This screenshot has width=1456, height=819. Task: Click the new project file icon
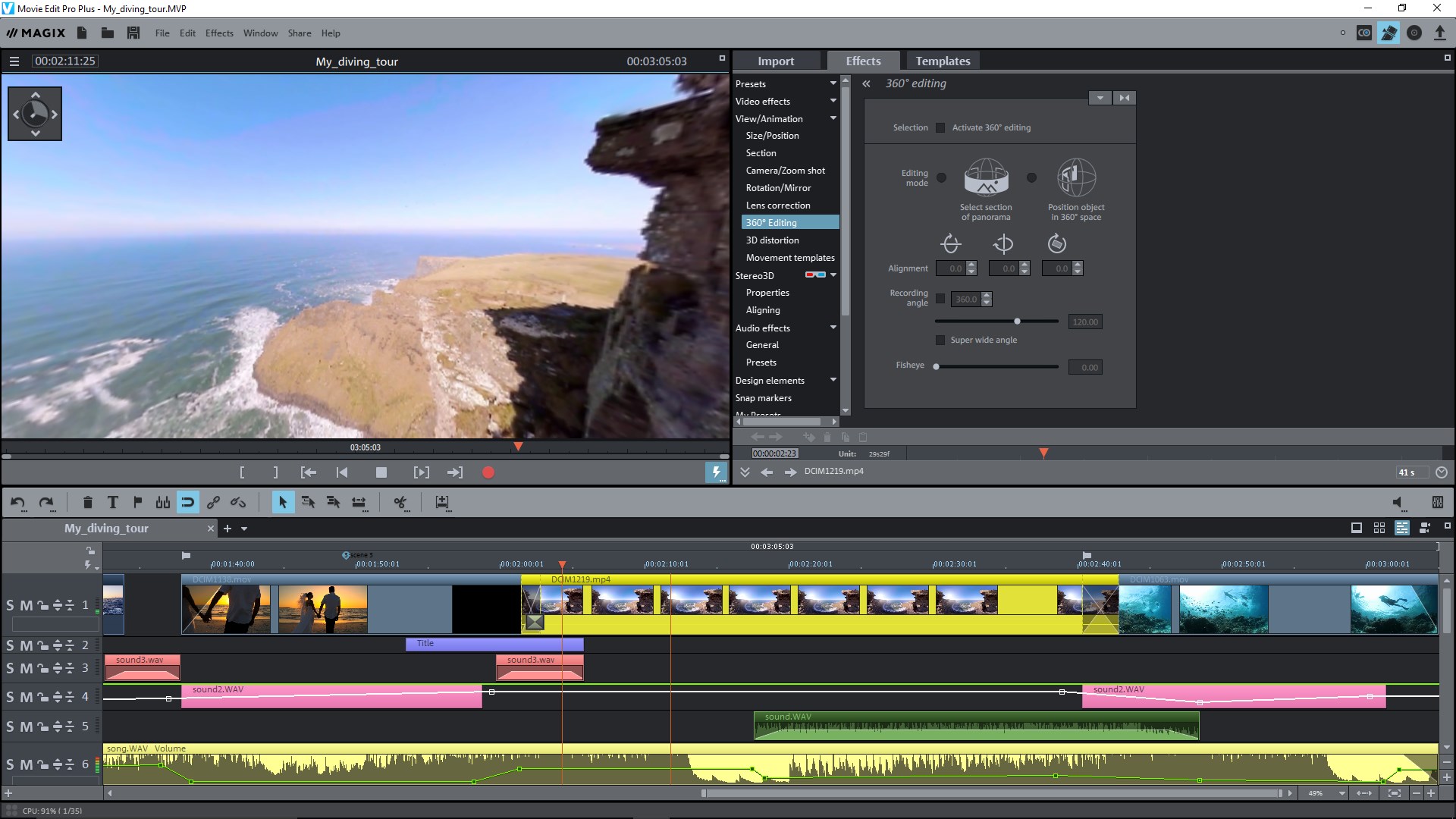82,33
